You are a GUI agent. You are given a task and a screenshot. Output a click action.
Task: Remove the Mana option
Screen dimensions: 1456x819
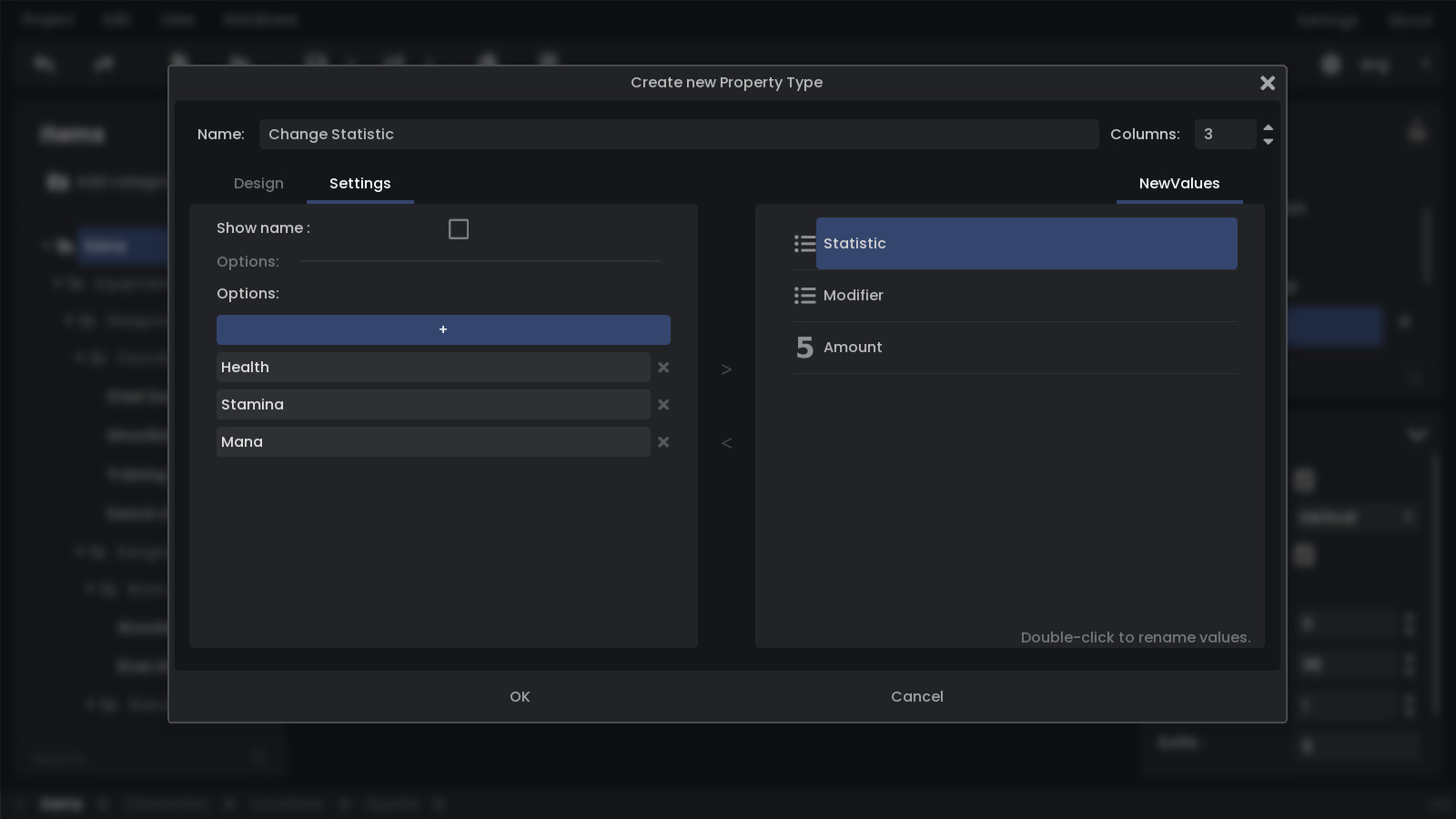(x=663, y=442)
